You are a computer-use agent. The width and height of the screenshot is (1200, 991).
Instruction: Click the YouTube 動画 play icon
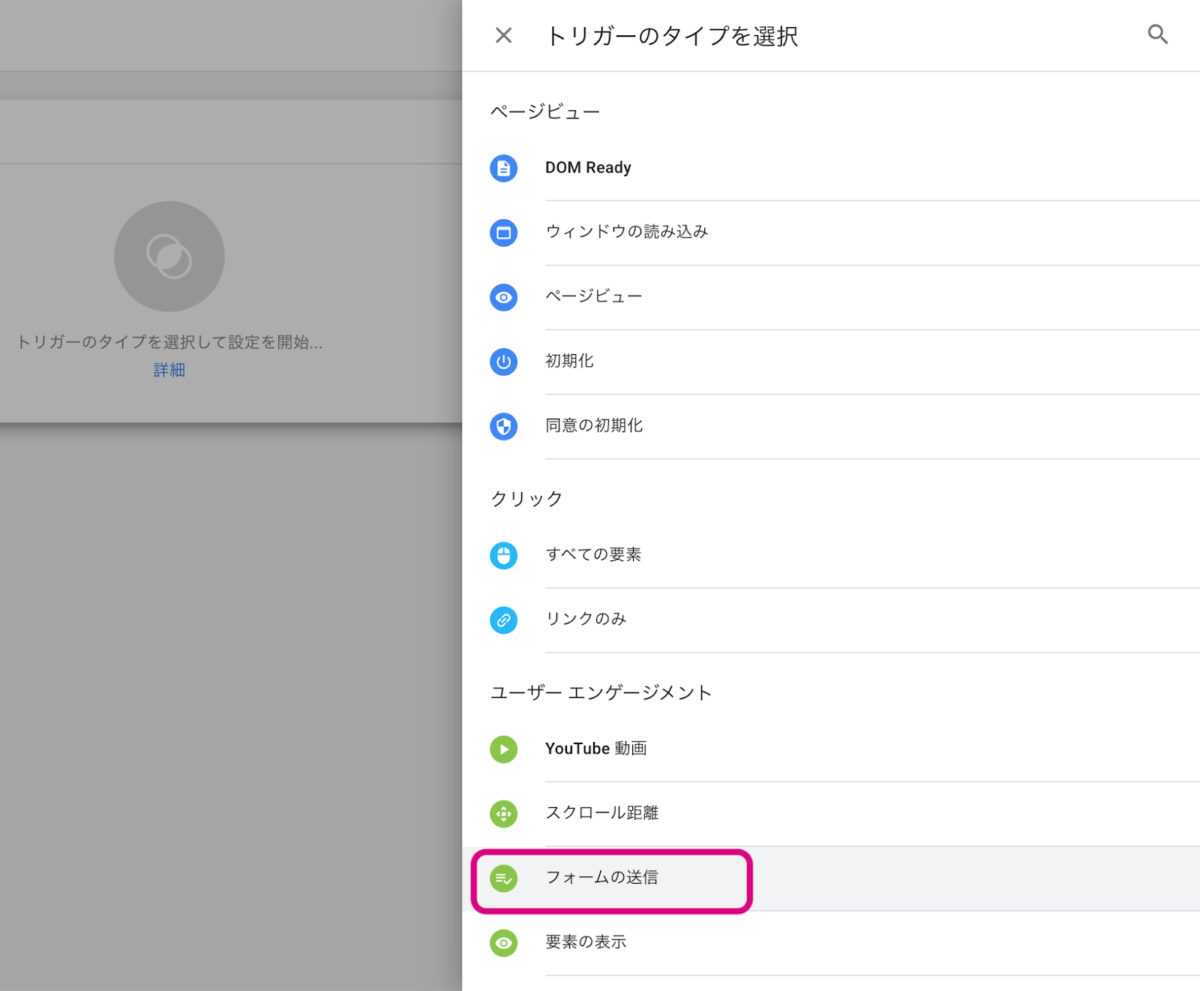[x=503, y=749]
